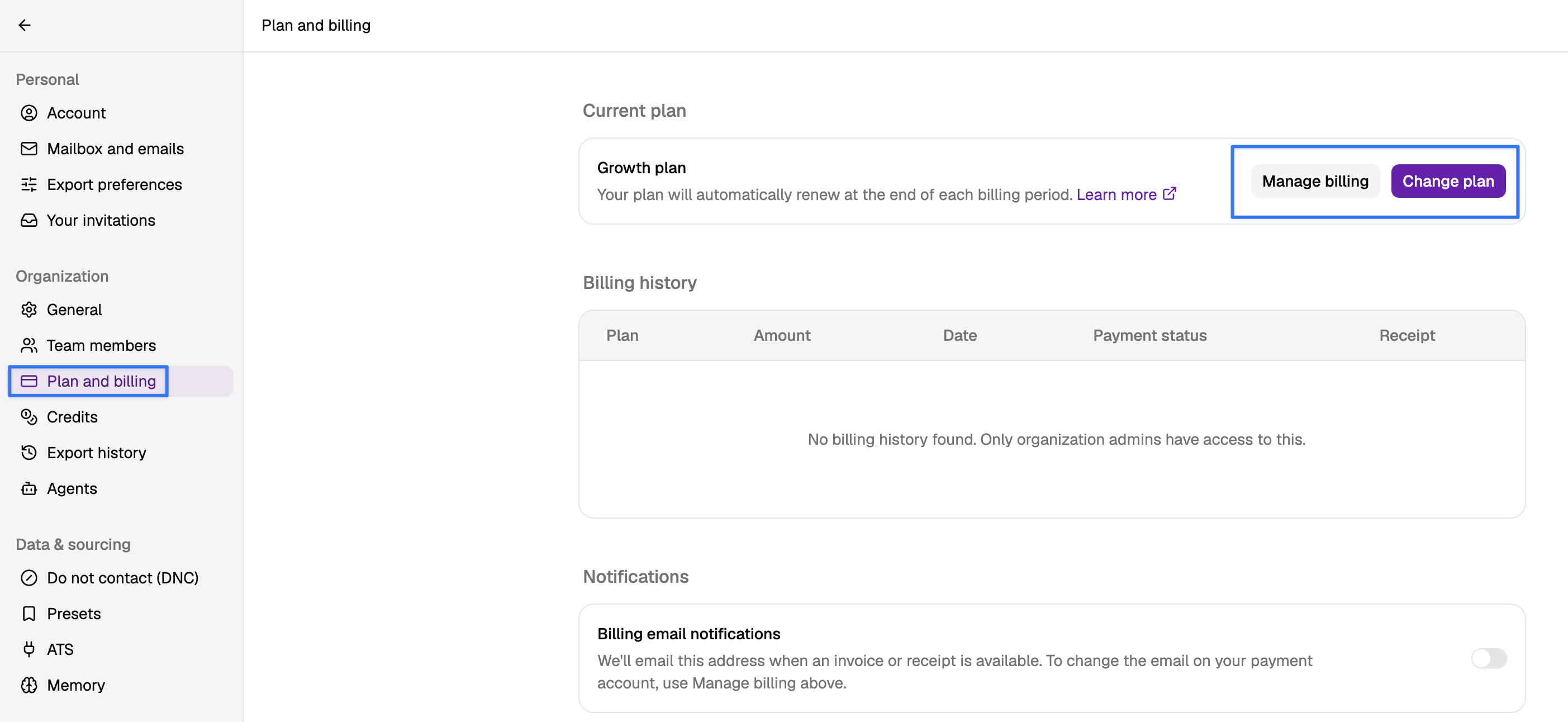Click the Memory brain icon
Viewport: 1568px width, 722px height.
click(28, 685)
